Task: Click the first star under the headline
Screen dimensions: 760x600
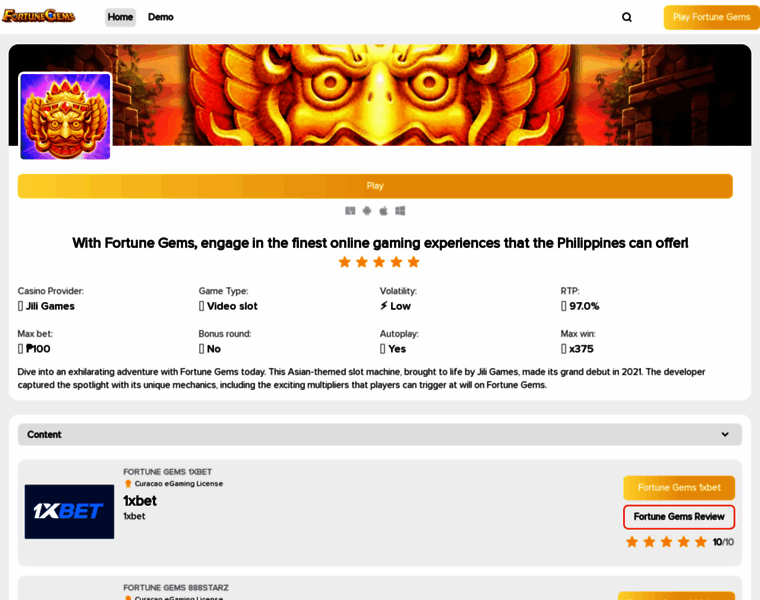Action: (x=345, y=262)
